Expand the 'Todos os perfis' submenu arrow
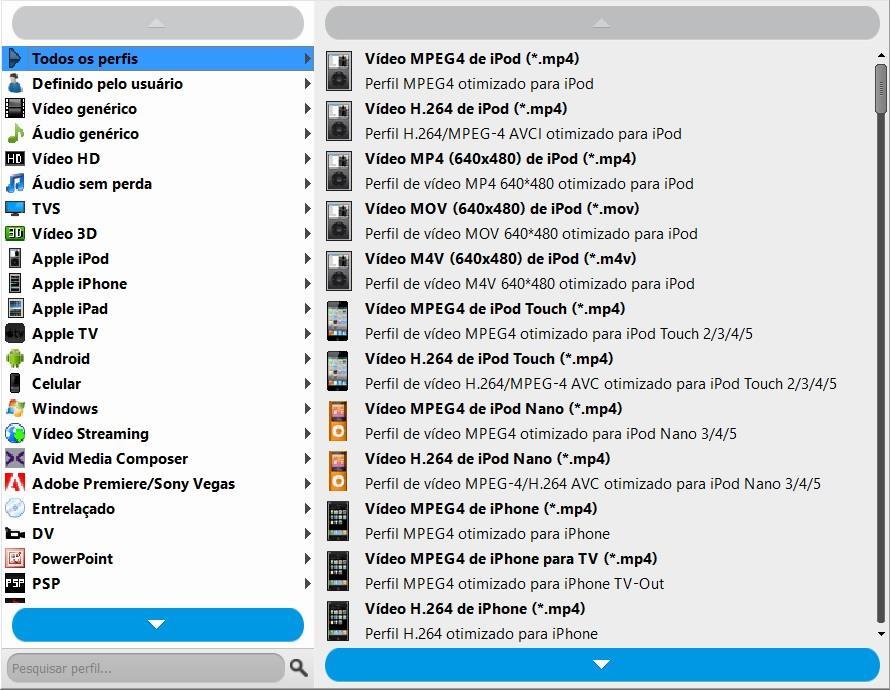This screenshot has width=890, height=690. point(307,58)
